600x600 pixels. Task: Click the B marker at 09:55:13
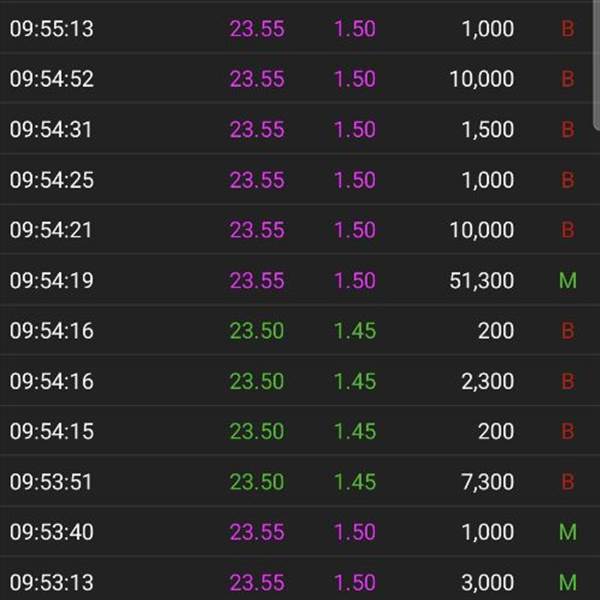tap(568, 29)
